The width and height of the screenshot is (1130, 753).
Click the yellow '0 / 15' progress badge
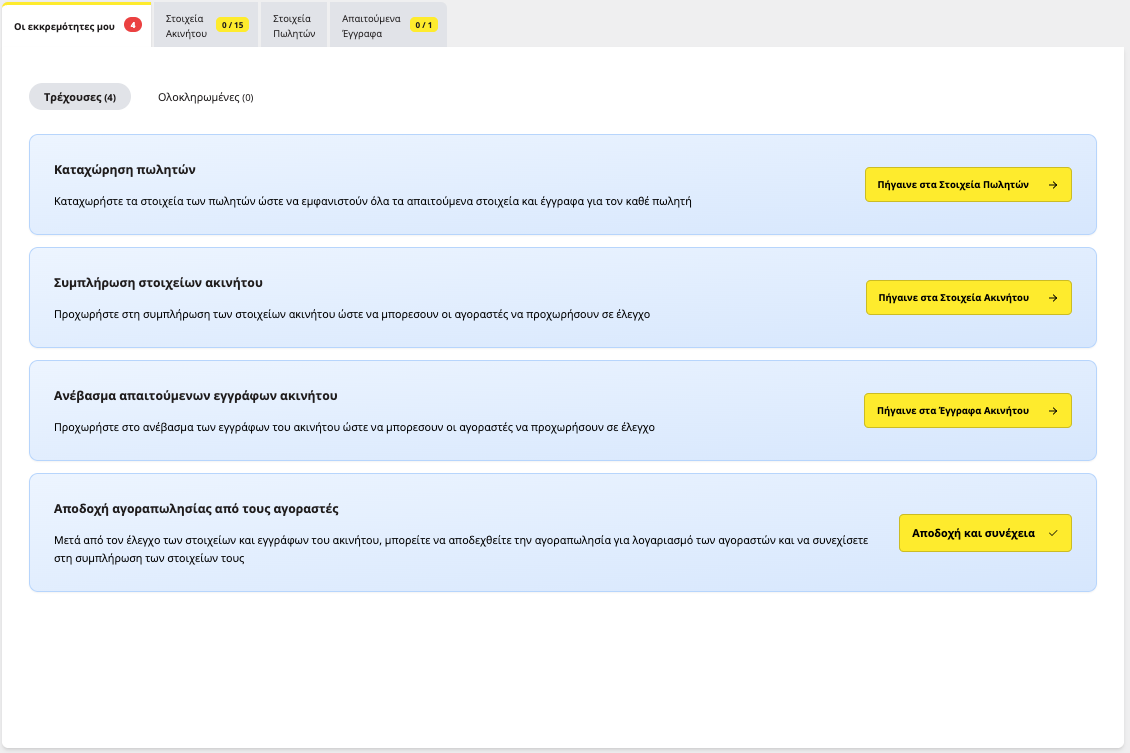(232, 25)
